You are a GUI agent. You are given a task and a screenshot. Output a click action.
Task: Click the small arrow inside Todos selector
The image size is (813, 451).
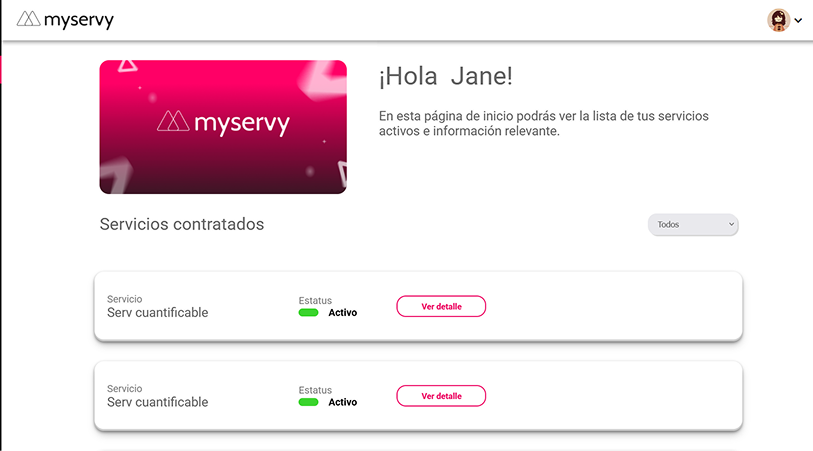[731, 224]
